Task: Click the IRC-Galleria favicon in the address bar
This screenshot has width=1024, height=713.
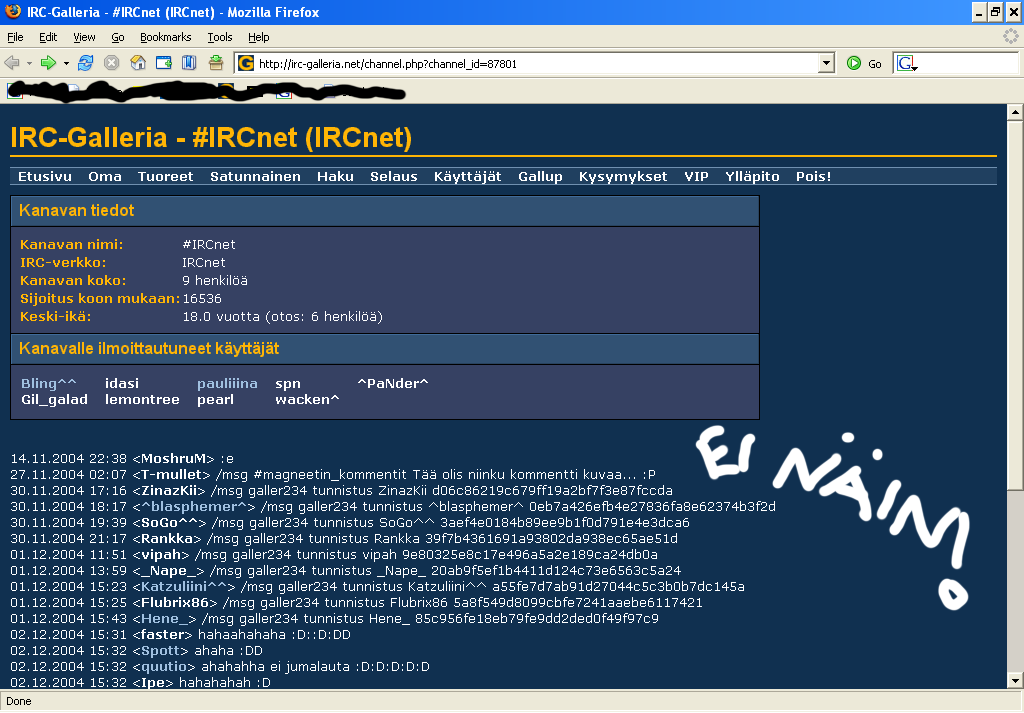Action: (246, 62)
